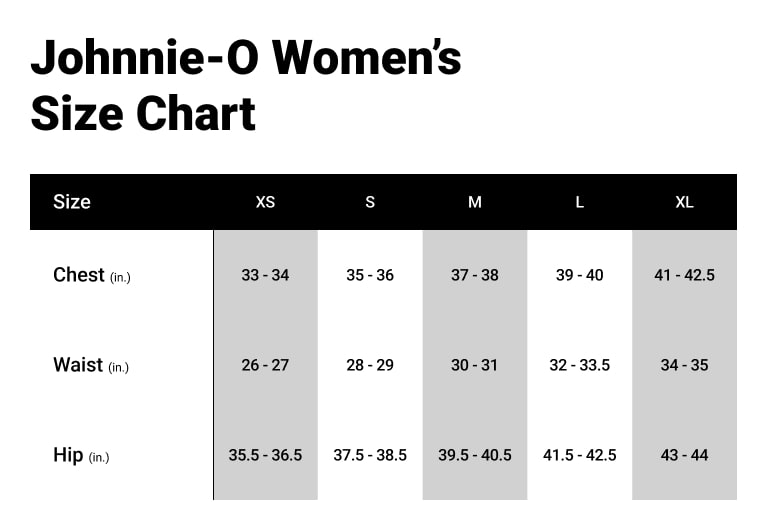This screenshot has width=767, height=530.
Task: Select the small waist value 28 - 29
Action: (370, 365)
